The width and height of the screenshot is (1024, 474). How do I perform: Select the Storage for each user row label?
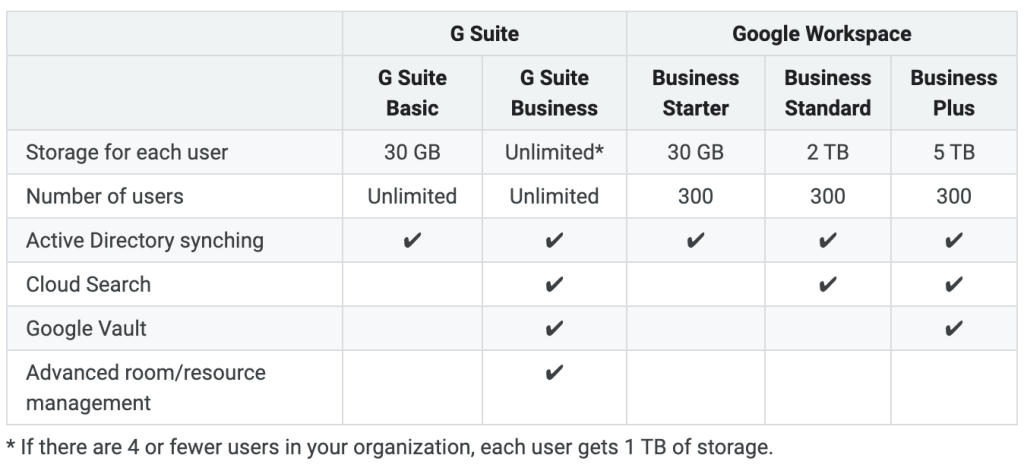point(127,153)
